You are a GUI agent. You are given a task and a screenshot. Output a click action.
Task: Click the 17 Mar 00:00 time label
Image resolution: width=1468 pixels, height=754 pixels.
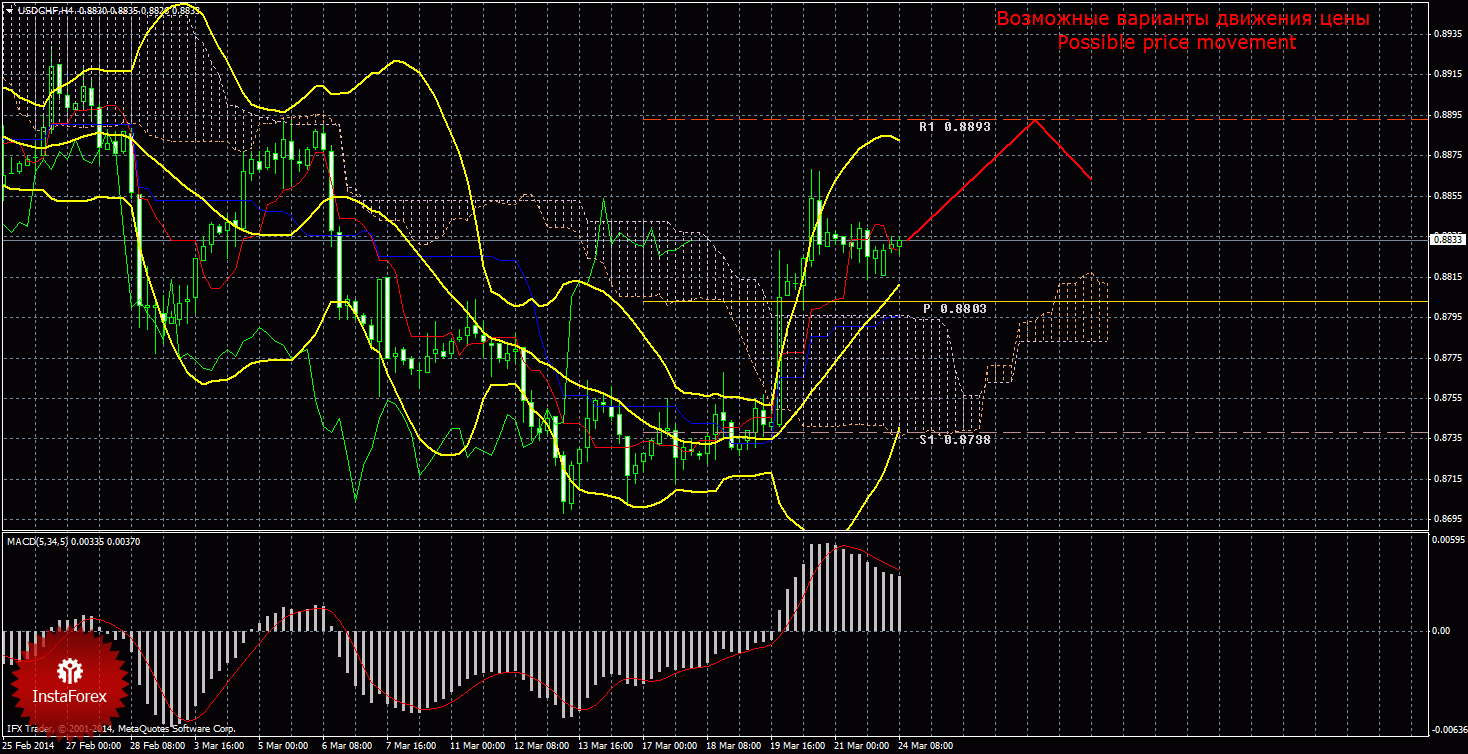coord(670,746)
